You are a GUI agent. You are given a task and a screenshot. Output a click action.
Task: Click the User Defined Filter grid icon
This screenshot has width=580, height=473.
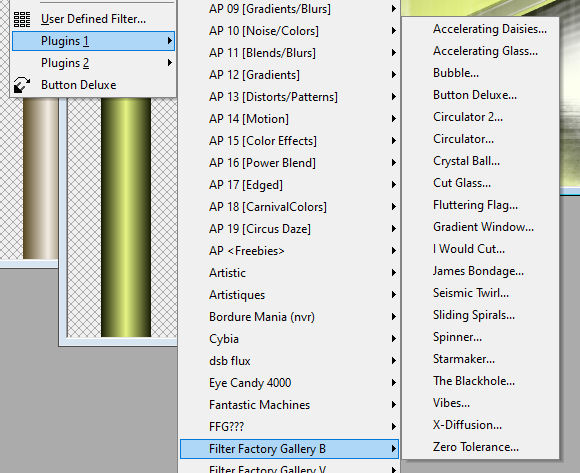pos(22,19)
